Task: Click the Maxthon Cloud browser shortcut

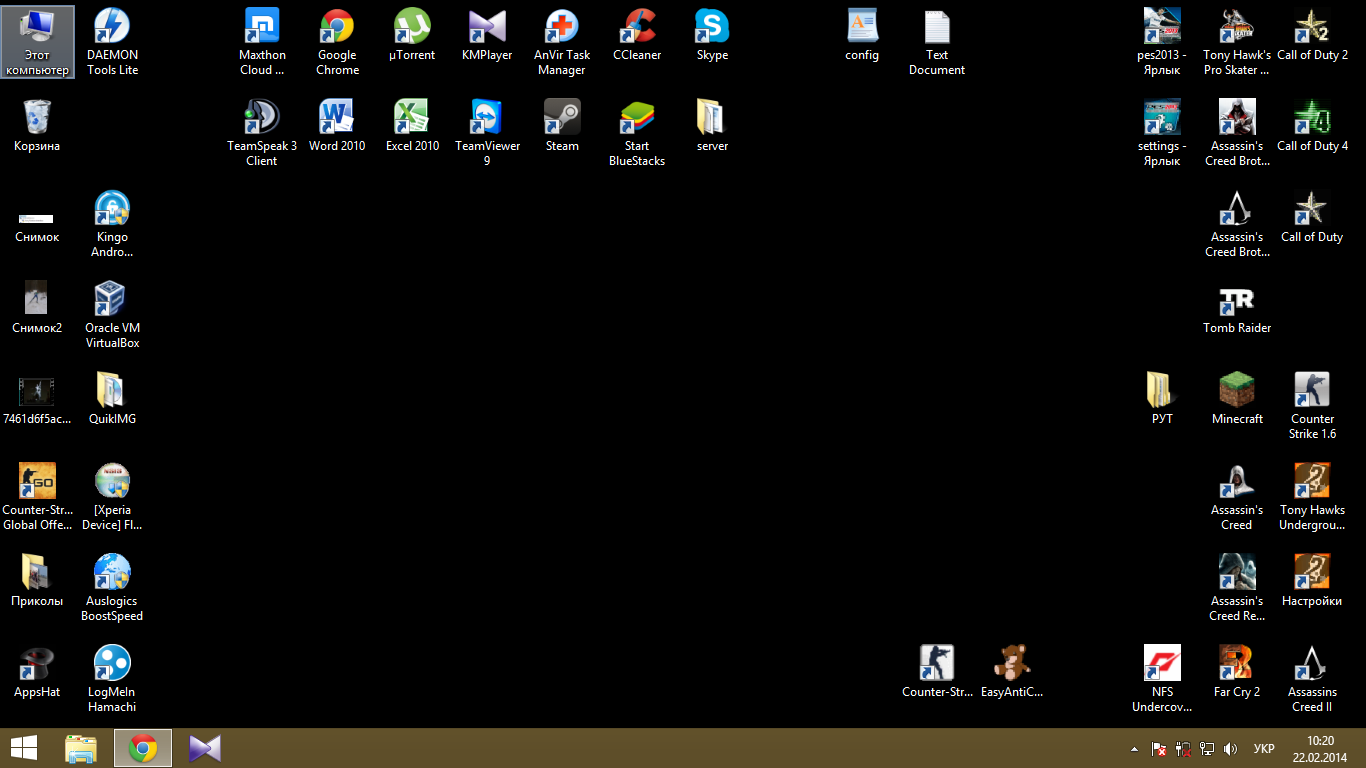Action: [262, 42]
